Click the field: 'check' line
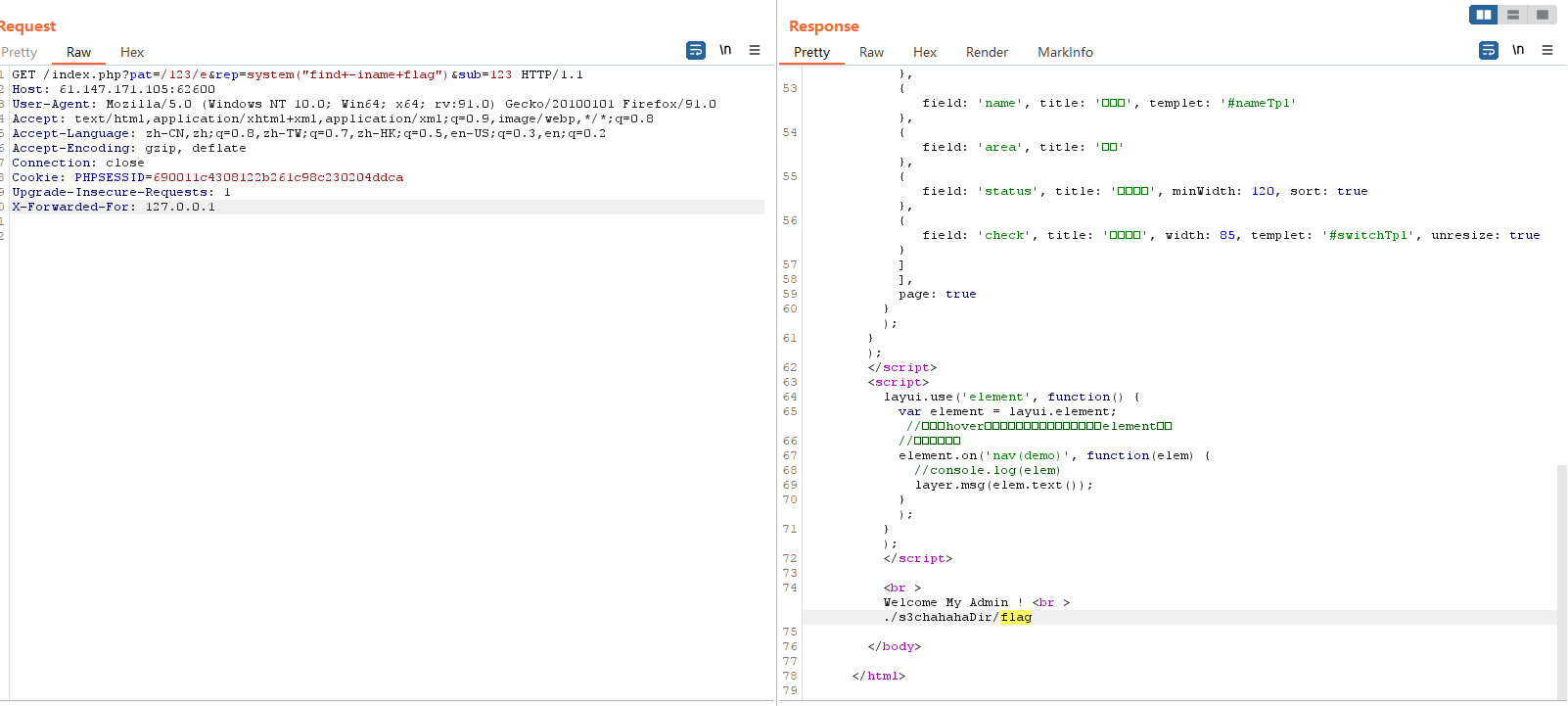Viewport: 1568px width, 706px height. click(x=1231, y=235)
